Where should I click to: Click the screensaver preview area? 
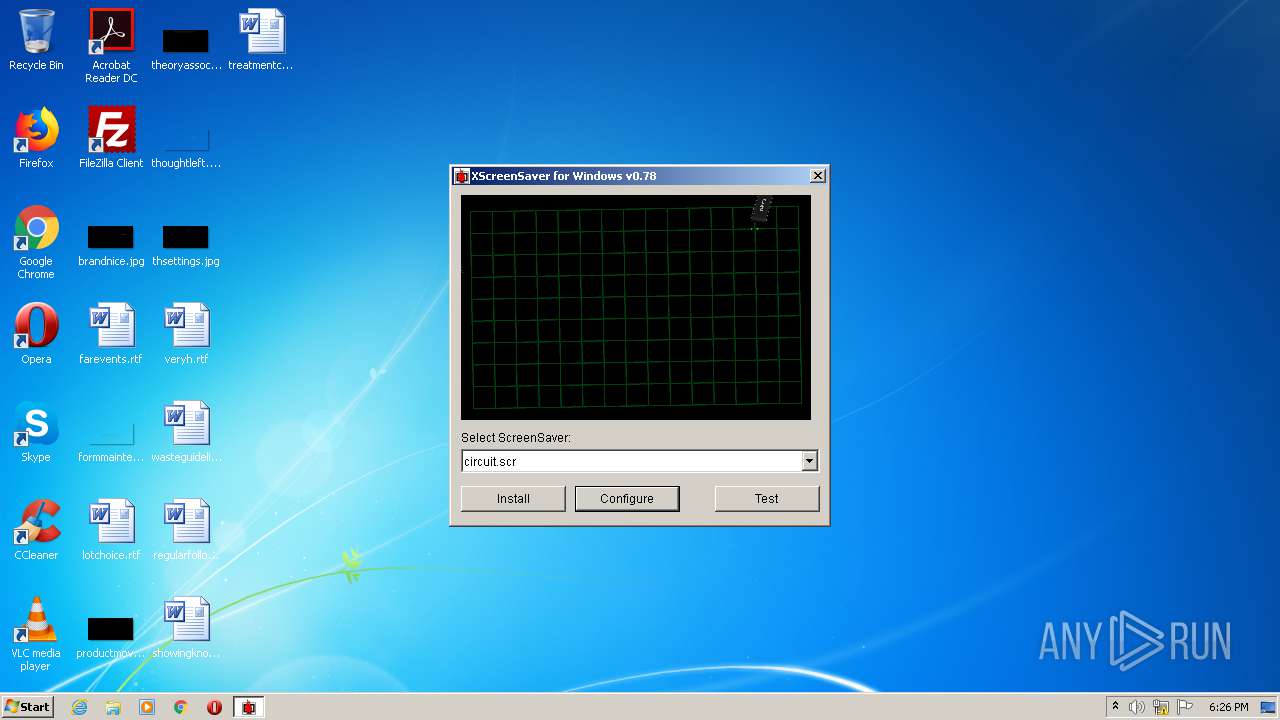point(636,307)
